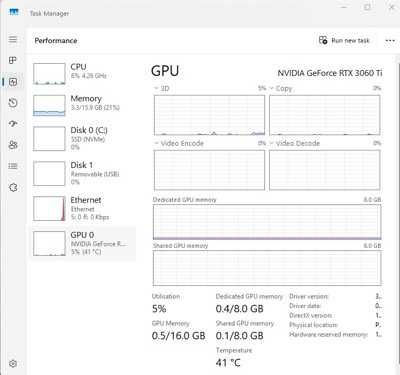Viewport: 400px width, 375px height.
Task: Select CPU in the performance list
Action: pyautogui.click(x=83, y=74)
